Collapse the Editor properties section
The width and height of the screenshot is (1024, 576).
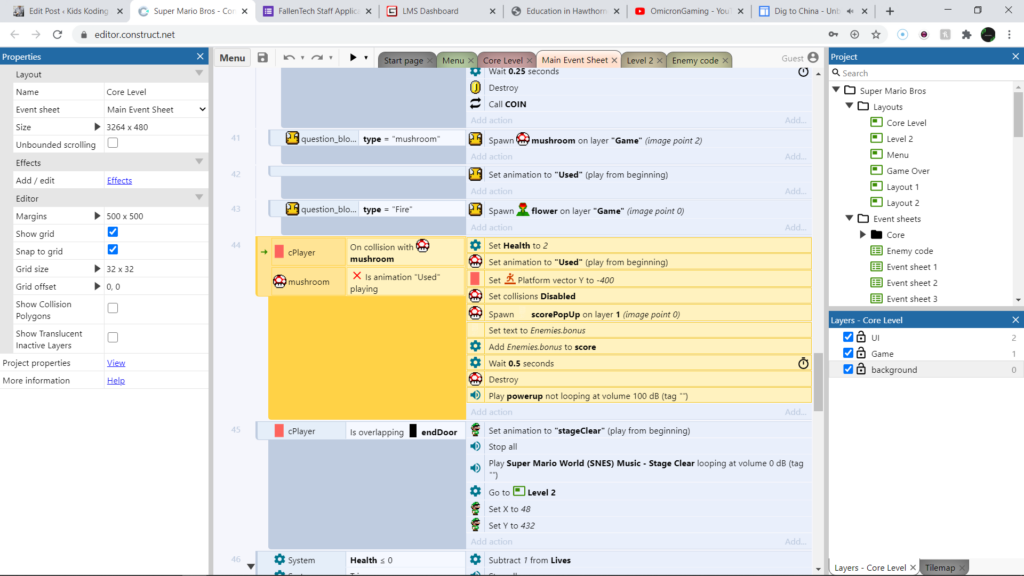199,198
